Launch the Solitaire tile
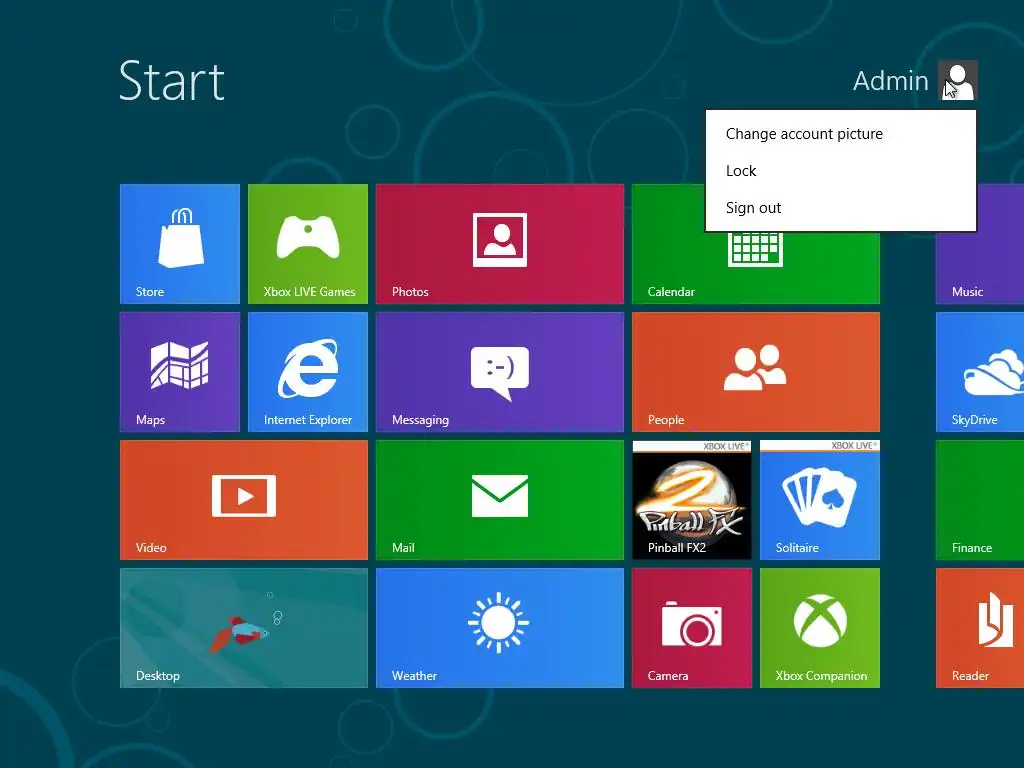The height and width of the screenshot is (768, 1024). pos(820,500)
